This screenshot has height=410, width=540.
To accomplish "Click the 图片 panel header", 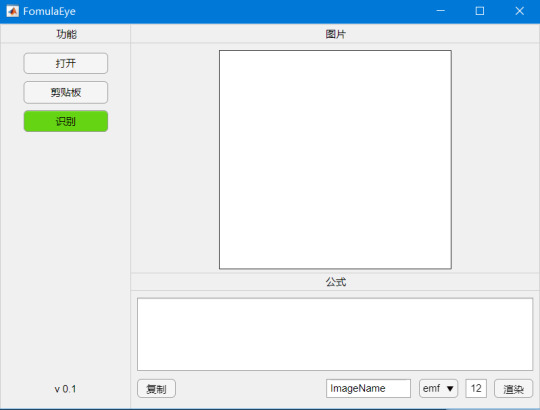I will click(x=335, y=34).
